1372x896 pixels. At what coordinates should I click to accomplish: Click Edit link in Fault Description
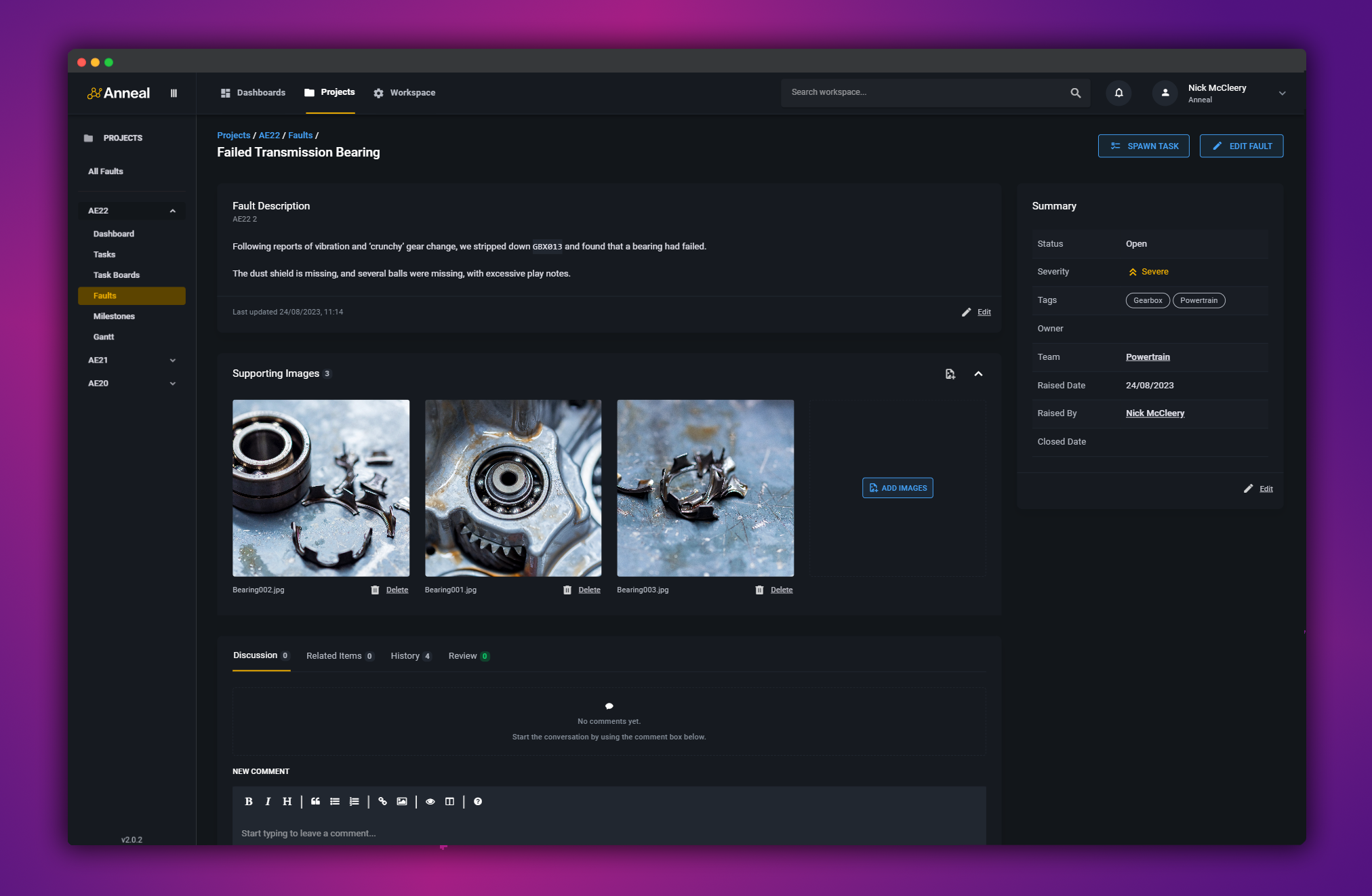coord(984,312)
